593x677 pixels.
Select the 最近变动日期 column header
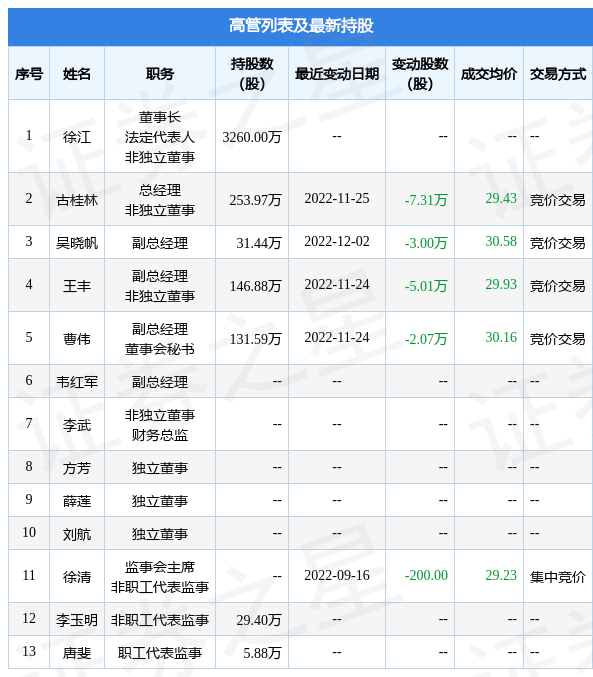point(337,73)
